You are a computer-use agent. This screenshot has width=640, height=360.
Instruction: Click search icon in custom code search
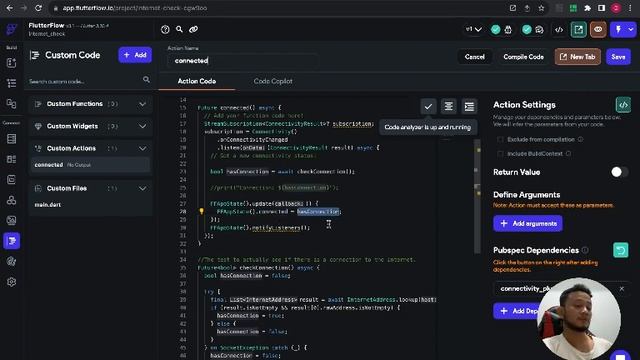[x=146, y=80]
